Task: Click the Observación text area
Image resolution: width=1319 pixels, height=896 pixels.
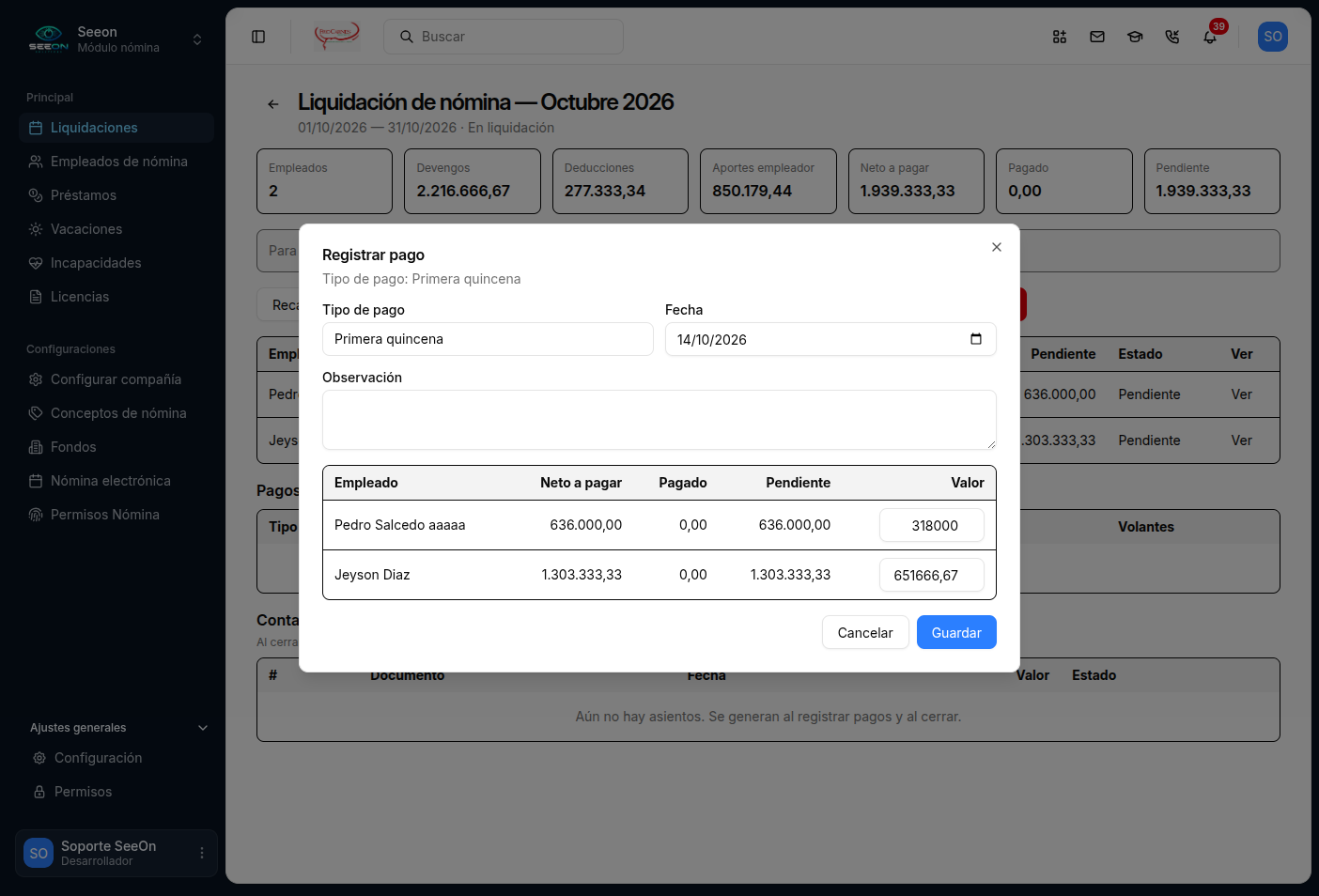Action: [x=659, y=420]
